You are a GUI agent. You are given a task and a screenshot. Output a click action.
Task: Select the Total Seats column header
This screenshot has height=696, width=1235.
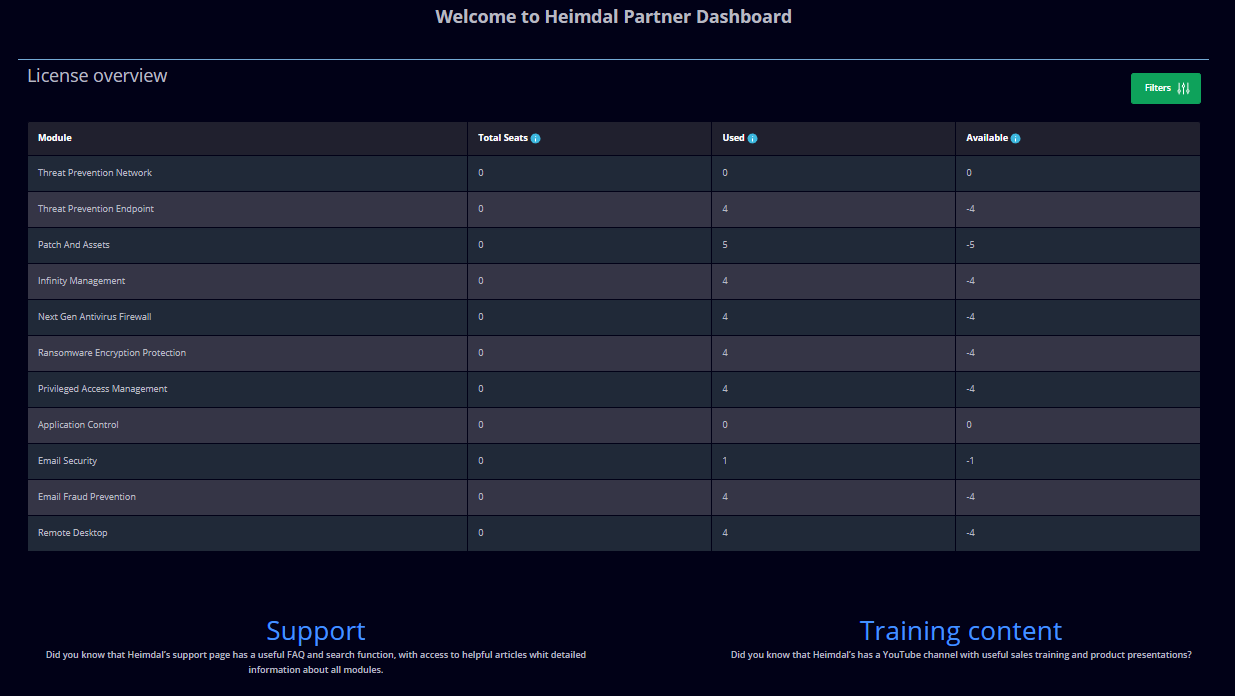[x=589, y=138]
